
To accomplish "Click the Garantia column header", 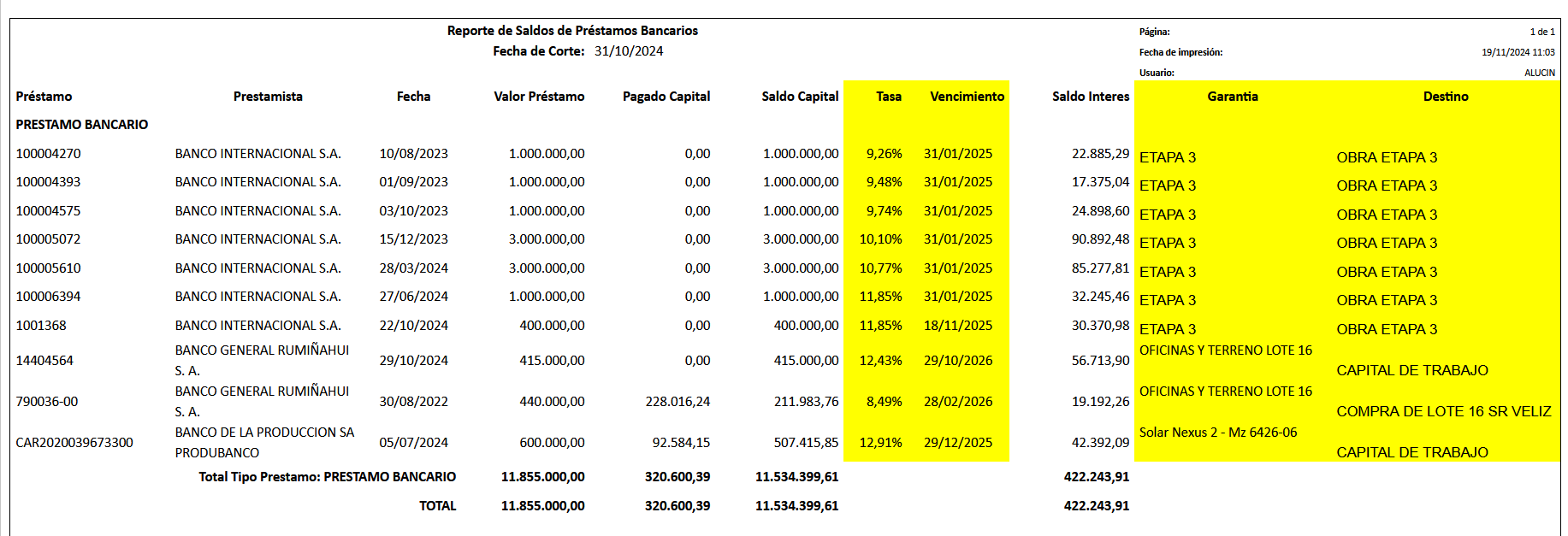I will (1232, 97).
